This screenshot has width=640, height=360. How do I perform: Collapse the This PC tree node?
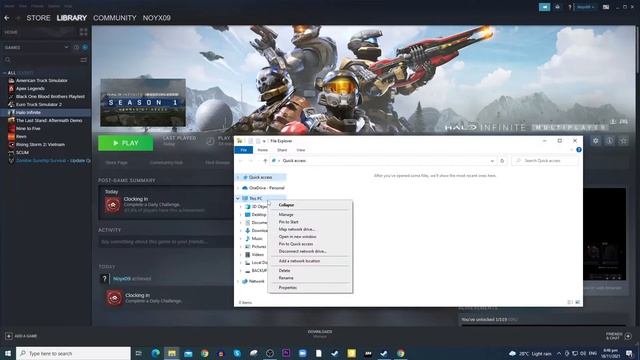238,198
